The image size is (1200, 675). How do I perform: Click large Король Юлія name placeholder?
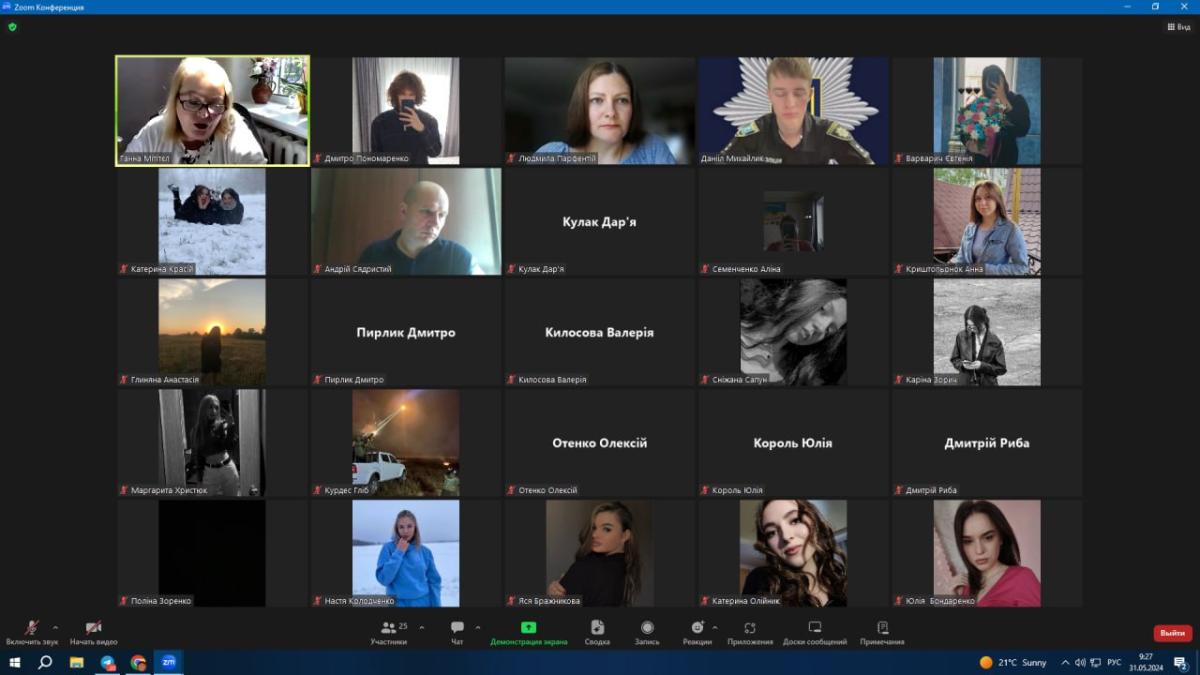click(793, 443)
